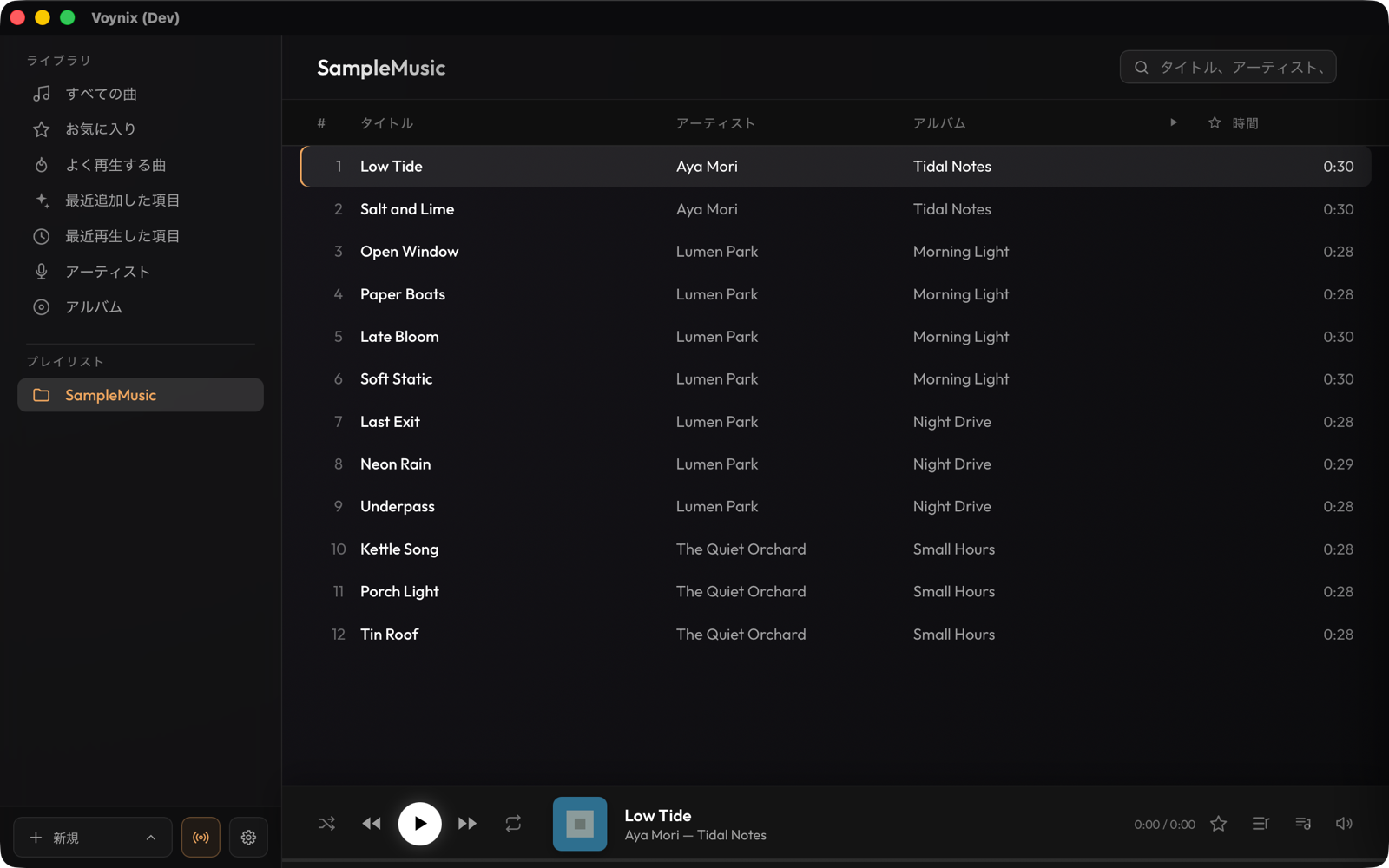Open お気に入り favorites view
This screenshot has width=1389, height=868.
tap(141, 129)
